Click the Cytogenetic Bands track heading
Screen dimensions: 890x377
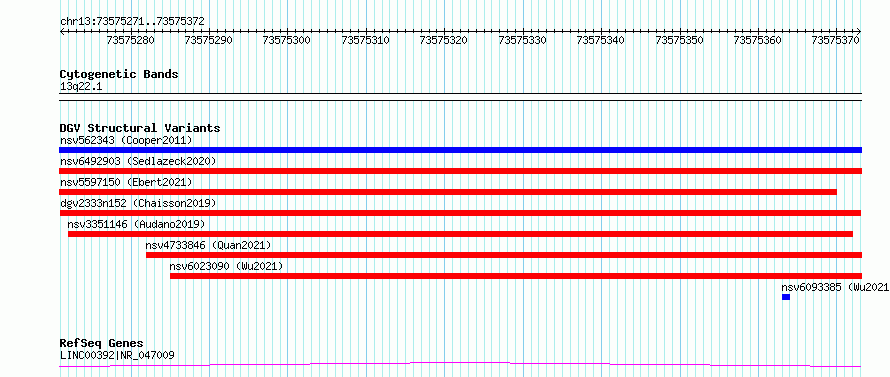pos(119,74)
